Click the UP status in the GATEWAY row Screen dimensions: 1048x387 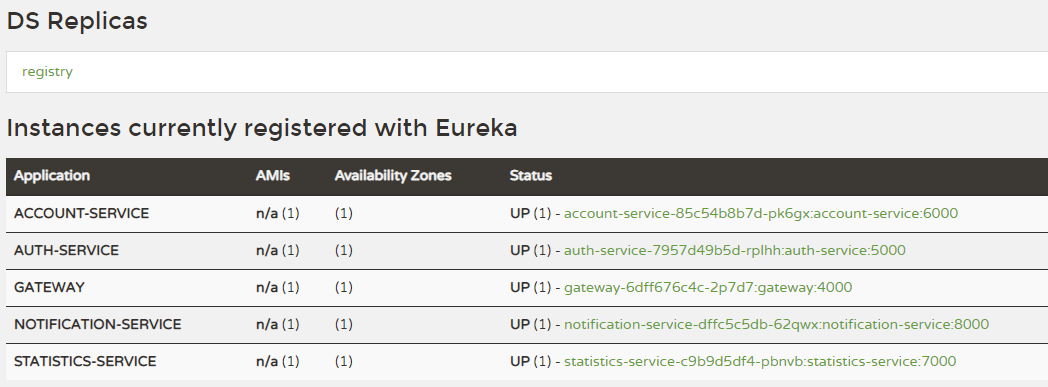[x=519, y=287]
